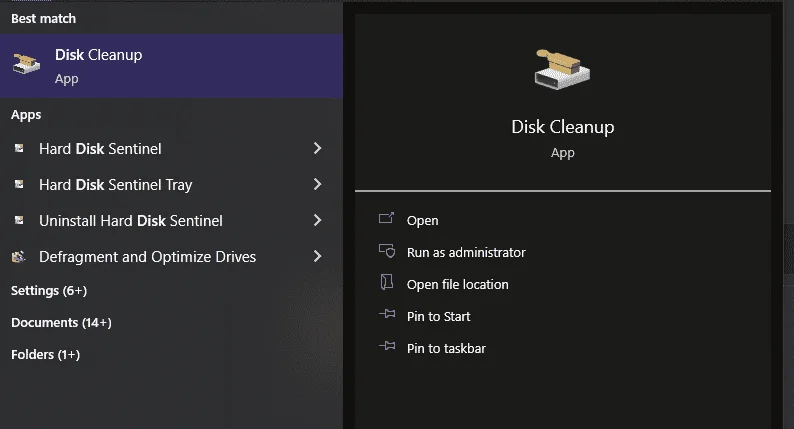Click the Hard Disk Sentinel app icon
This screenshot has height=429, width=794.
(x=19, y=148)
